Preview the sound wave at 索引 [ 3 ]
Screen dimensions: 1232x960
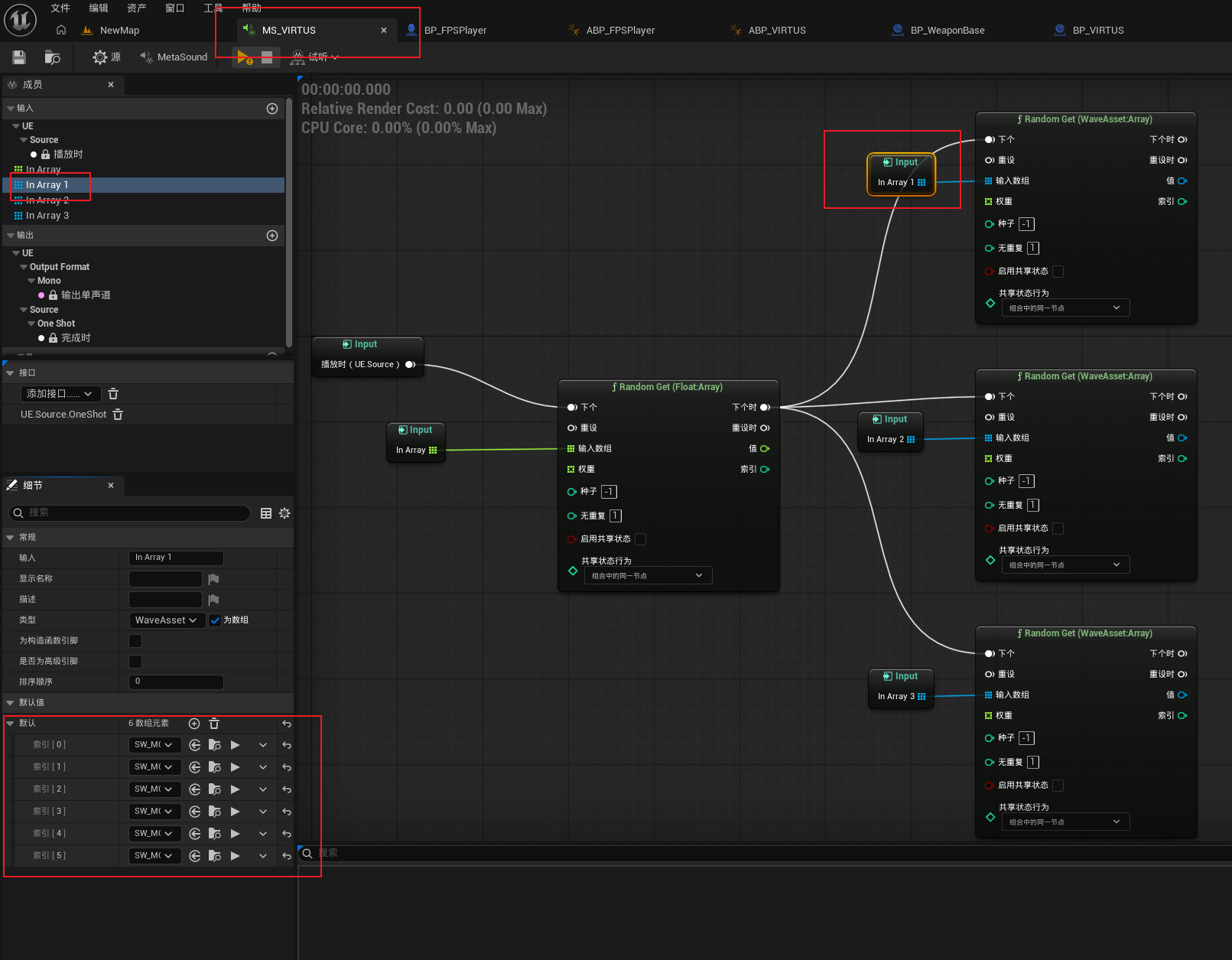click(236, 812)
